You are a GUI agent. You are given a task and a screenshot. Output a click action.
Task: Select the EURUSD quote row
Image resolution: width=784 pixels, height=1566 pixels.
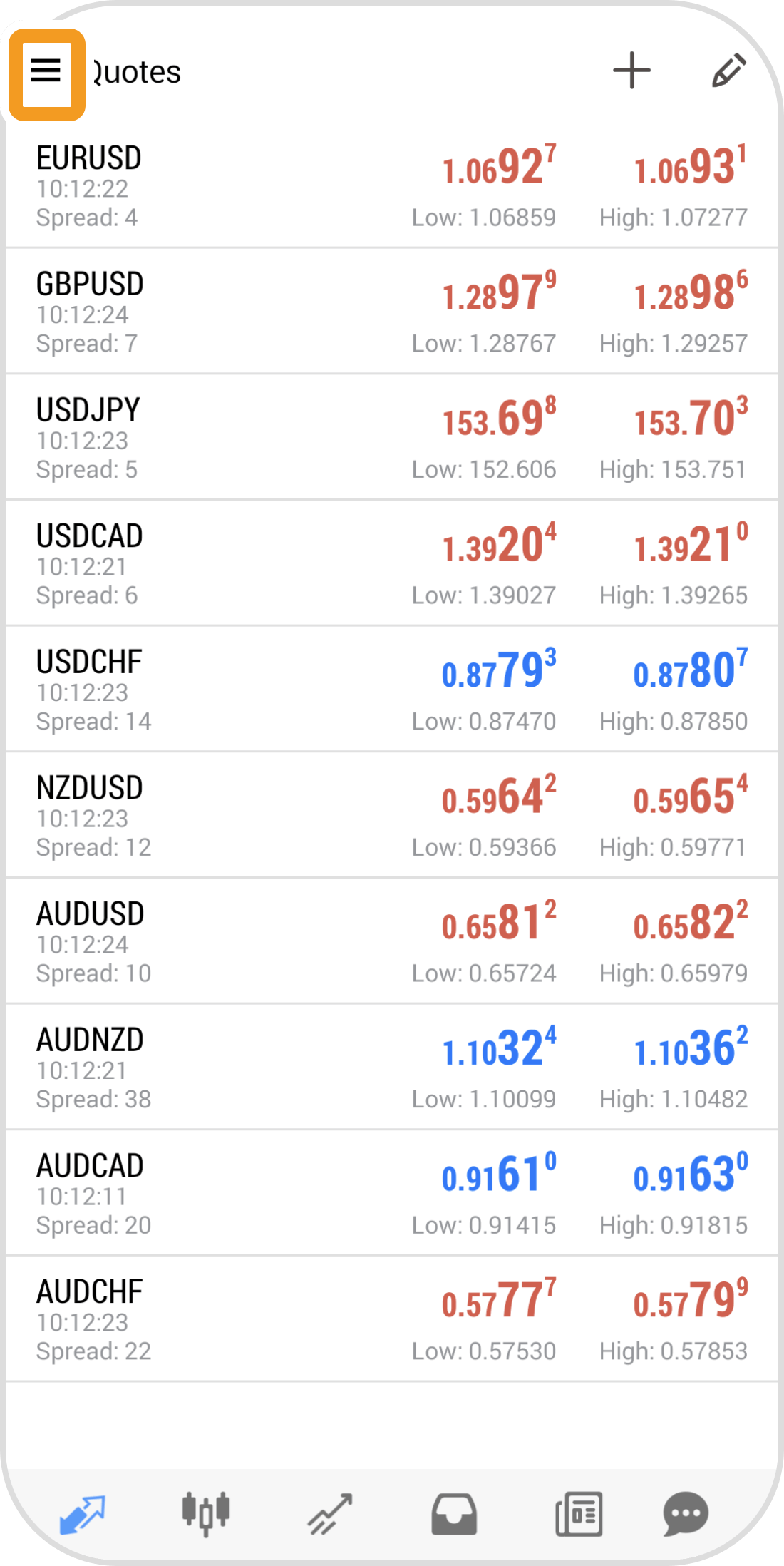tap(214, 187)
